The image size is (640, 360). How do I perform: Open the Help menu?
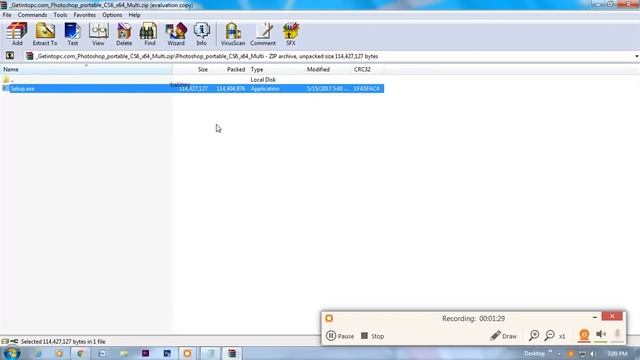tap(134, 15)
